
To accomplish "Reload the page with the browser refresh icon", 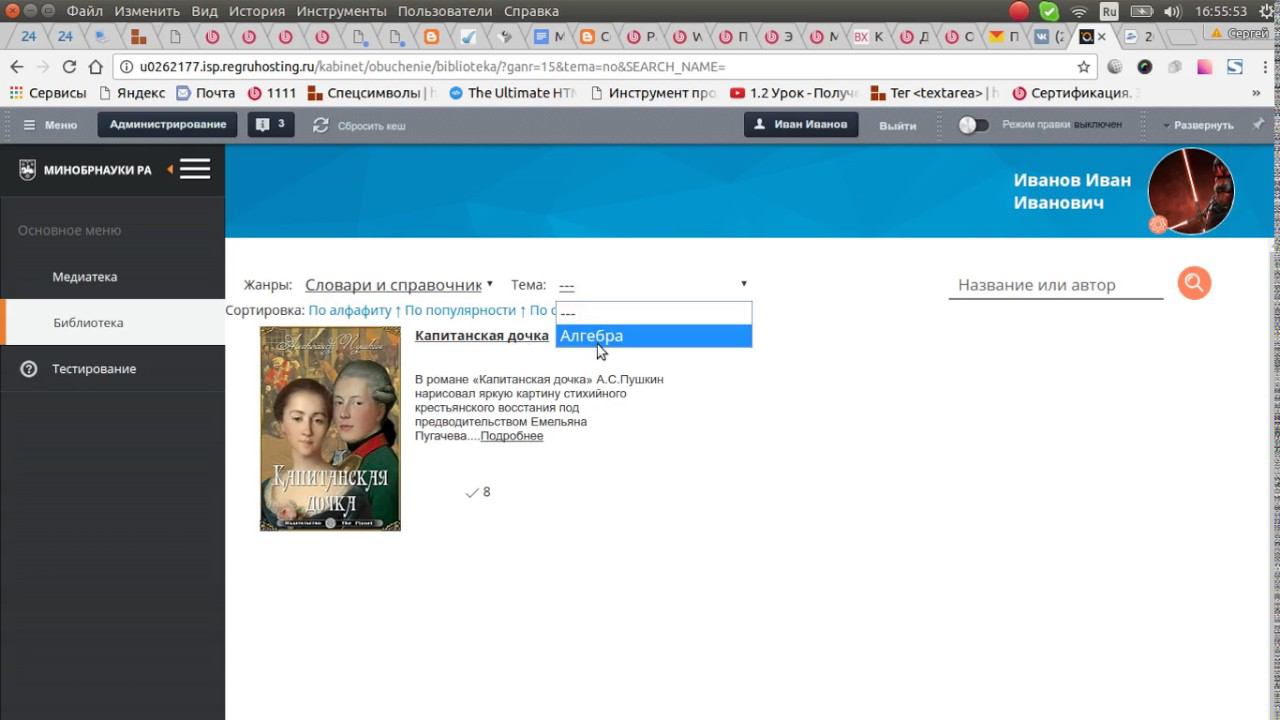I will pos(69,67).
